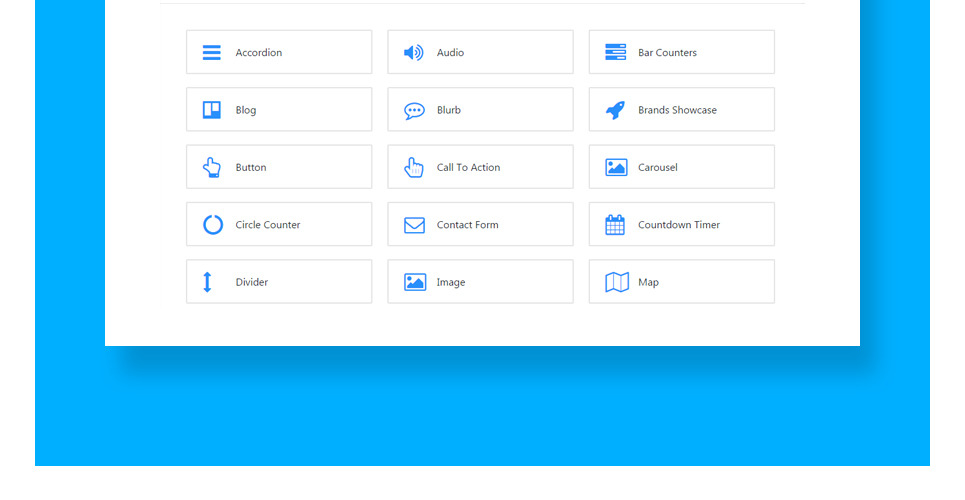Click the Carousel picture icon

[616, 168]
